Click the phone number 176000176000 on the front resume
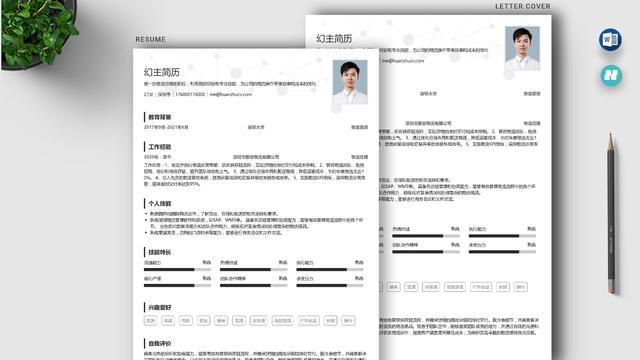 click(190, 94)
